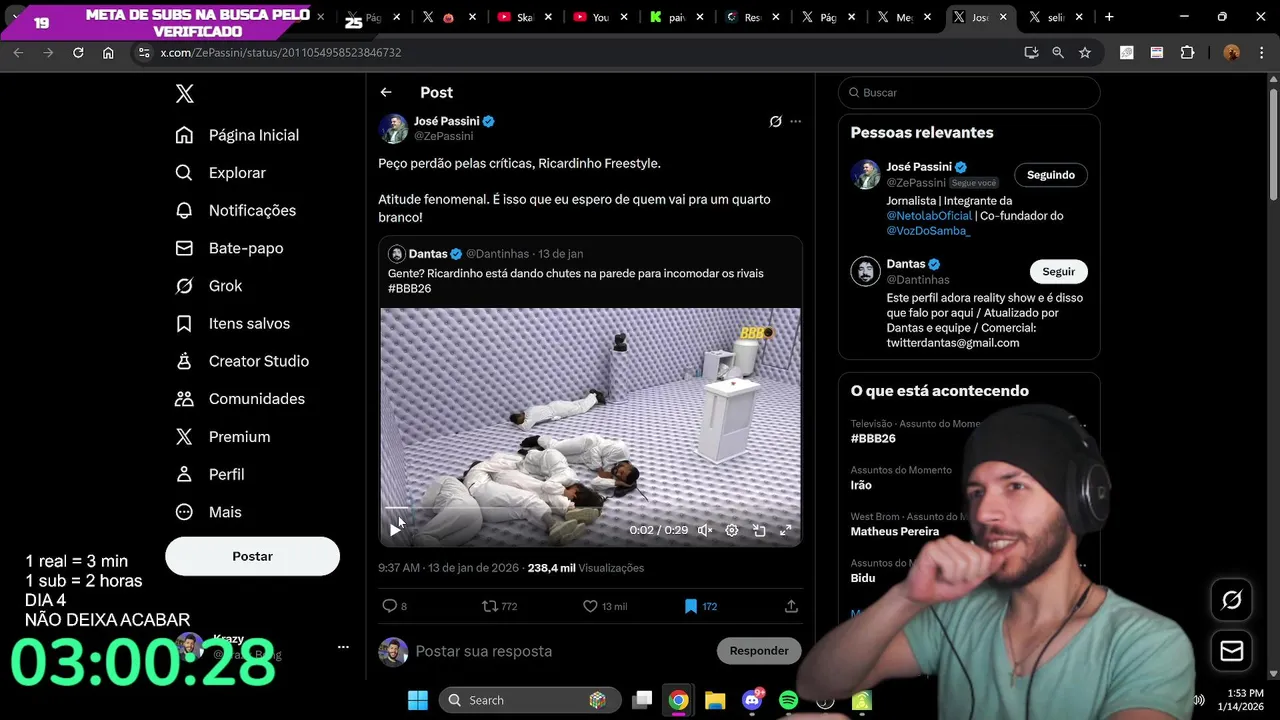Open floating messages envelope button

[1232, 651]
